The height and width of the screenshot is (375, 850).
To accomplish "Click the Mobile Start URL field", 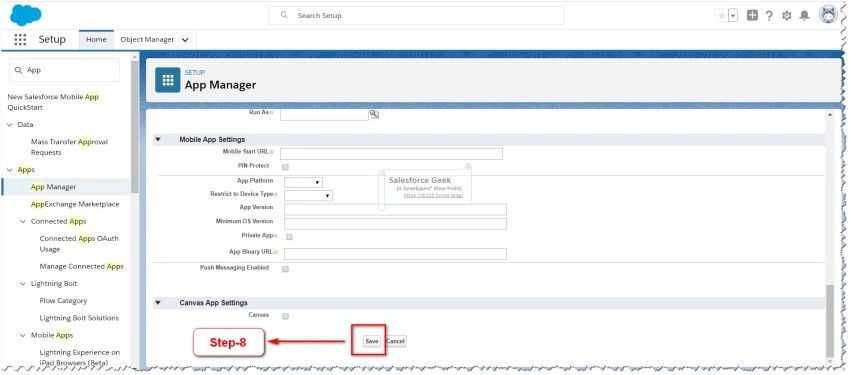I will [391, 153].
